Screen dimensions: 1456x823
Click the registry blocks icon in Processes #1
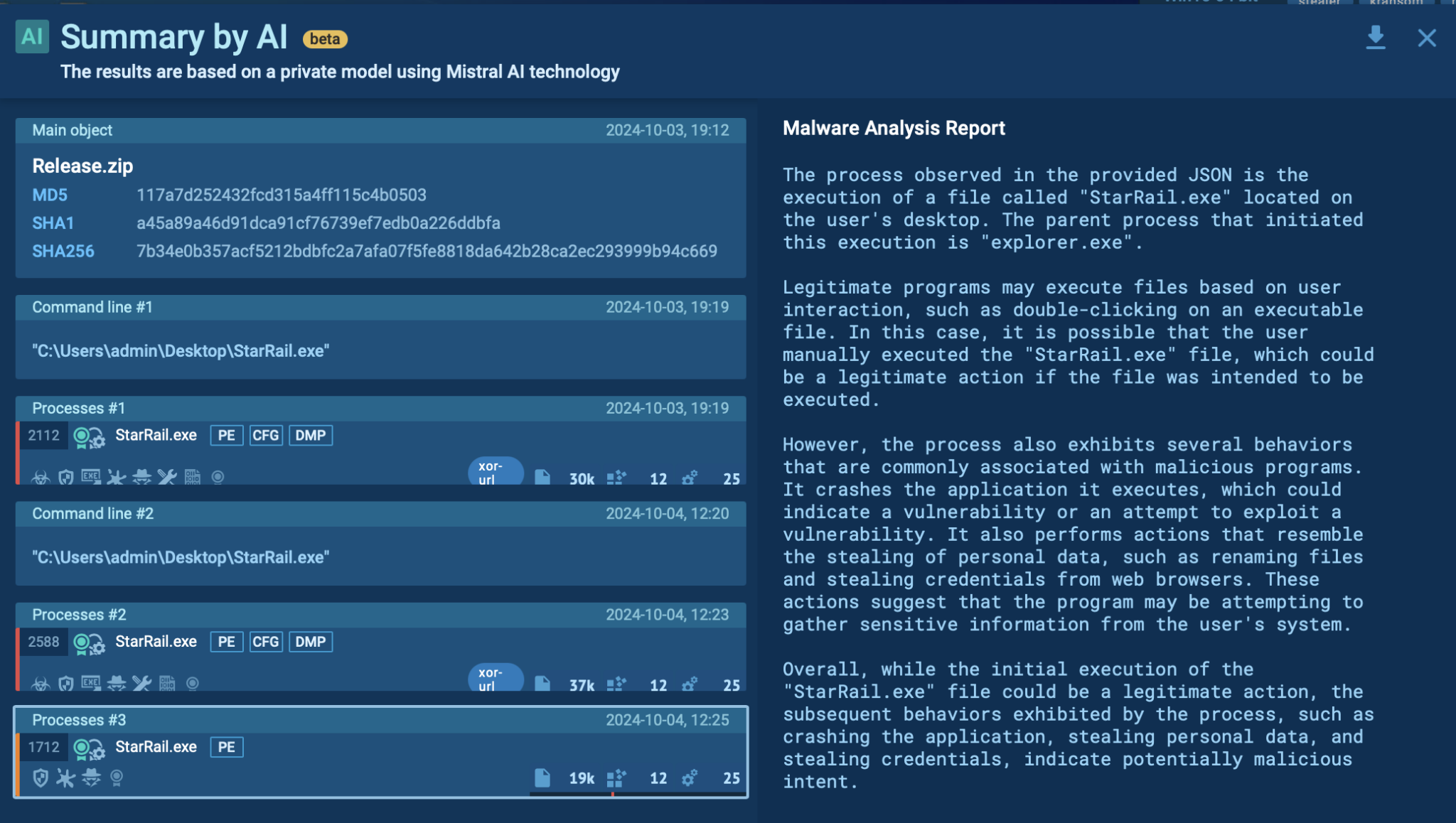[x=616, y=478]
